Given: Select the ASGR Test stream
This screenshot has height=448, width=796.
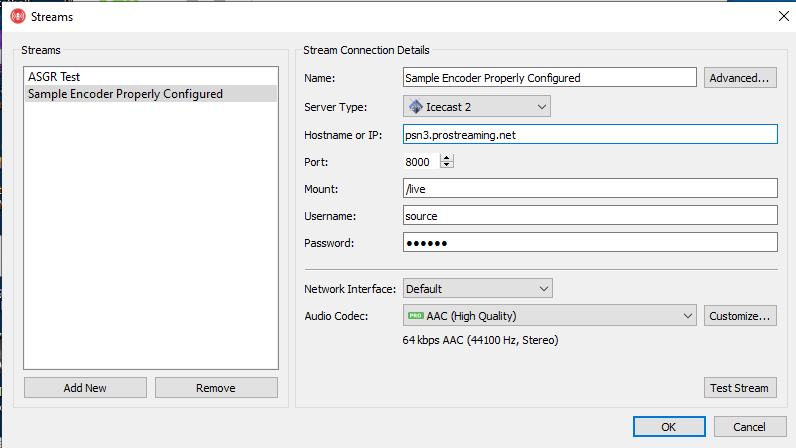Looking at the screenshot, I should (54, 77).
